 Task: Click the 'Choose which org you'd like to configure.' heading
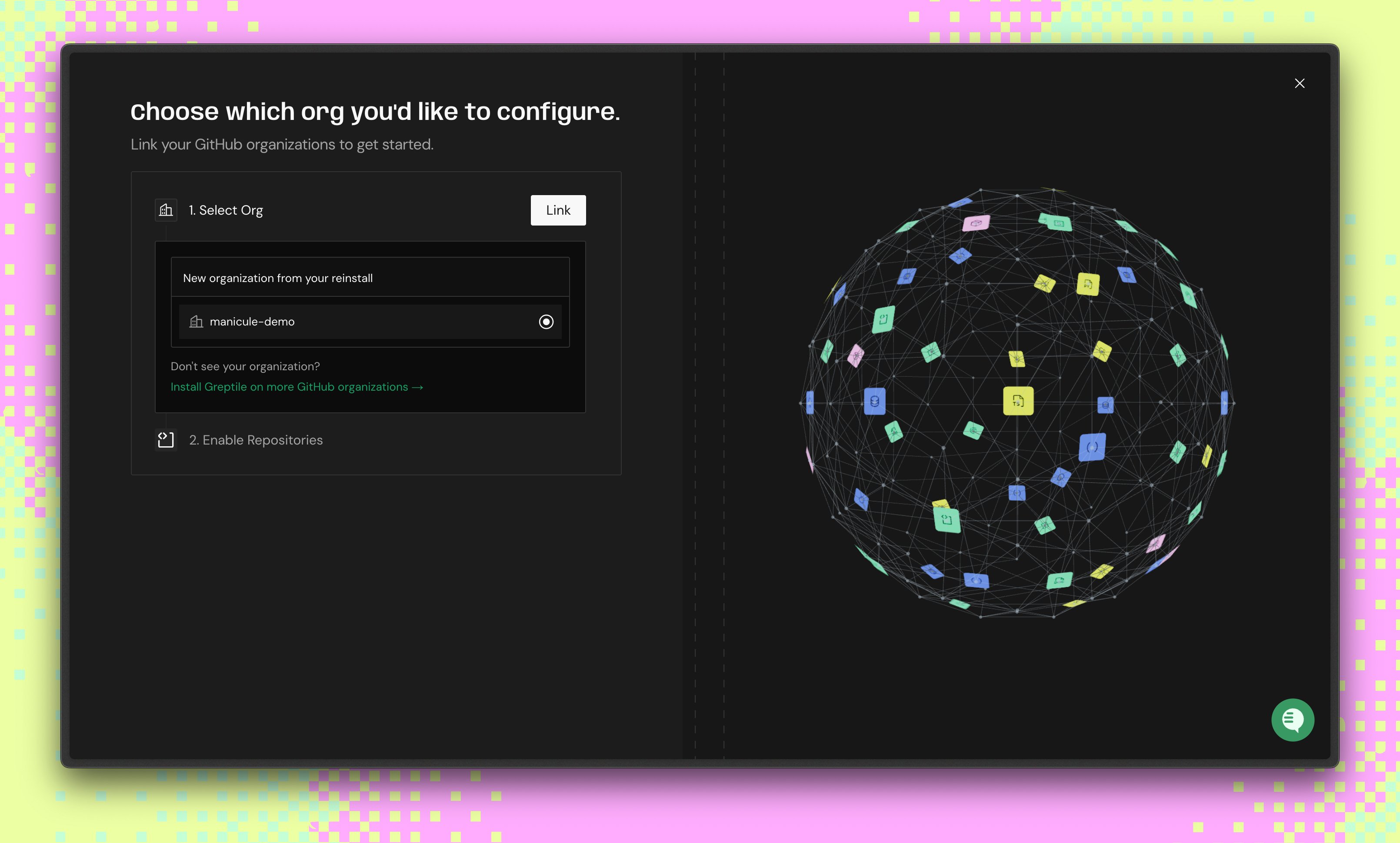pyautogui.click(x=375, y=111)
